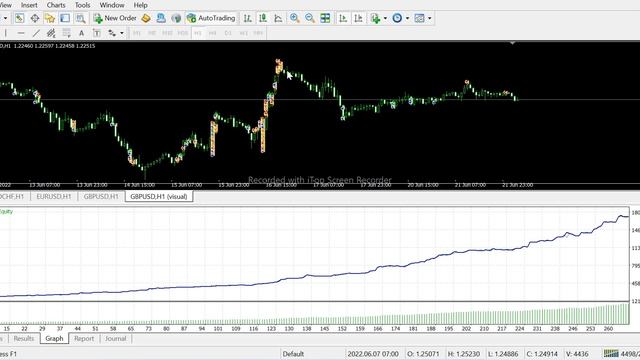Open the Window menu

pyautogui.click(x=112, y=5)
